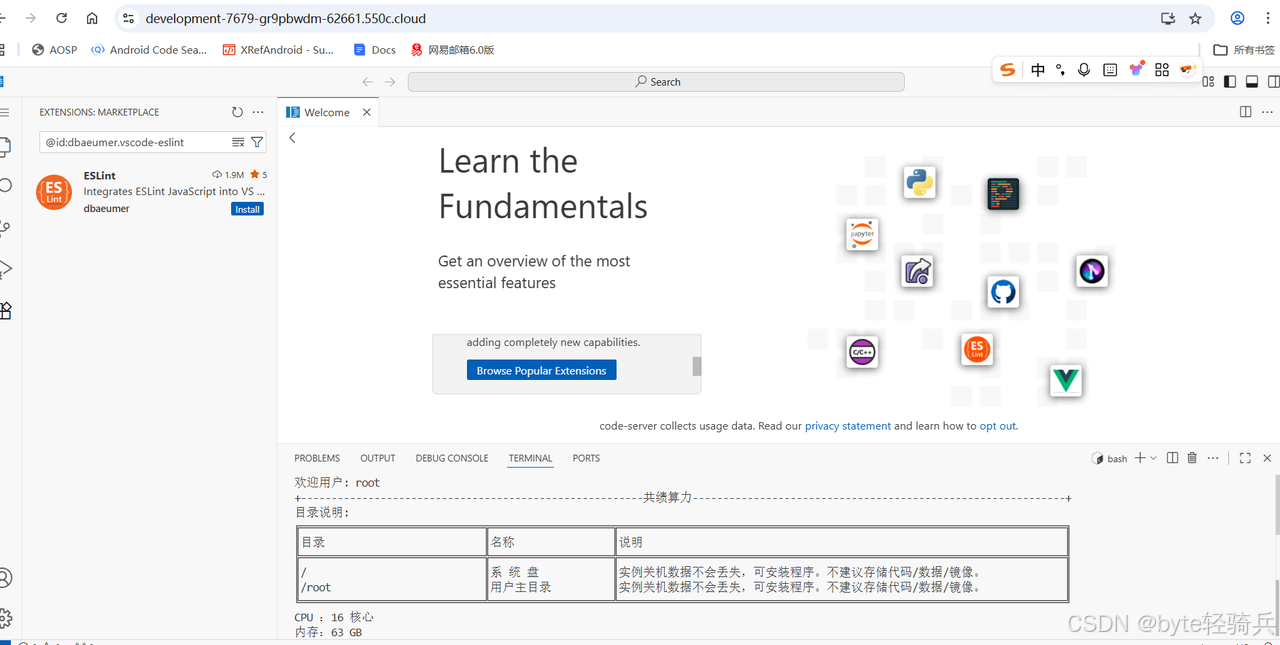
Task: Split the editor to the right
Action: [1245, 112]
